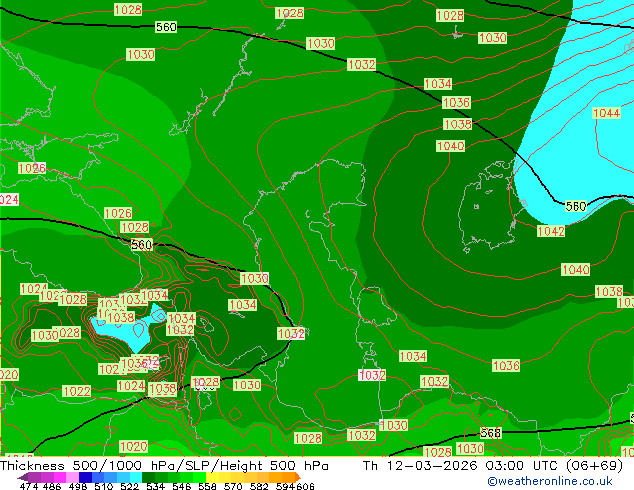Image resolution: width=634 pixels, height=490 pixels.
Task: Click the 'Thickness 500/1000 hPa/SLP/Height 500 hPa' title
Action: 164,466
